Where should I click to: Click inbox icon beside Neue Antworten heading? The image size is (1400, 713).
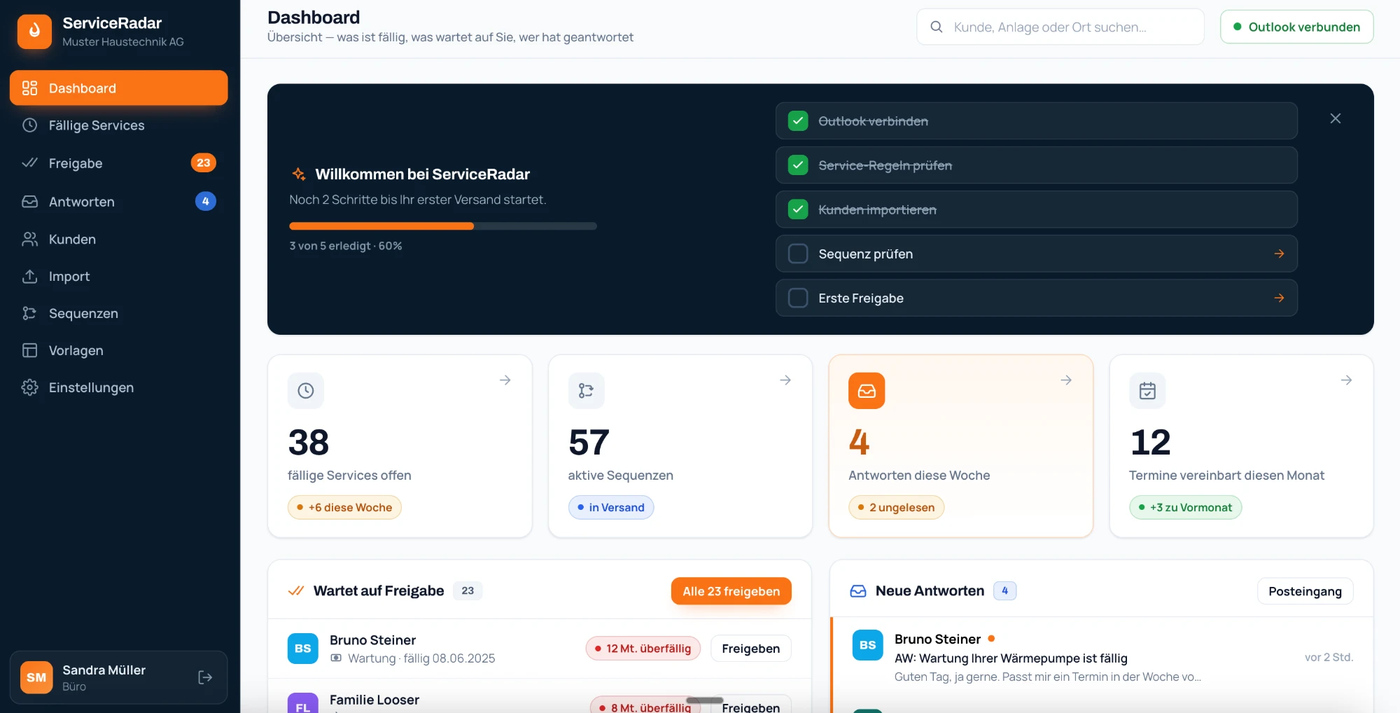pyautogui.click(x=858, y=591)
